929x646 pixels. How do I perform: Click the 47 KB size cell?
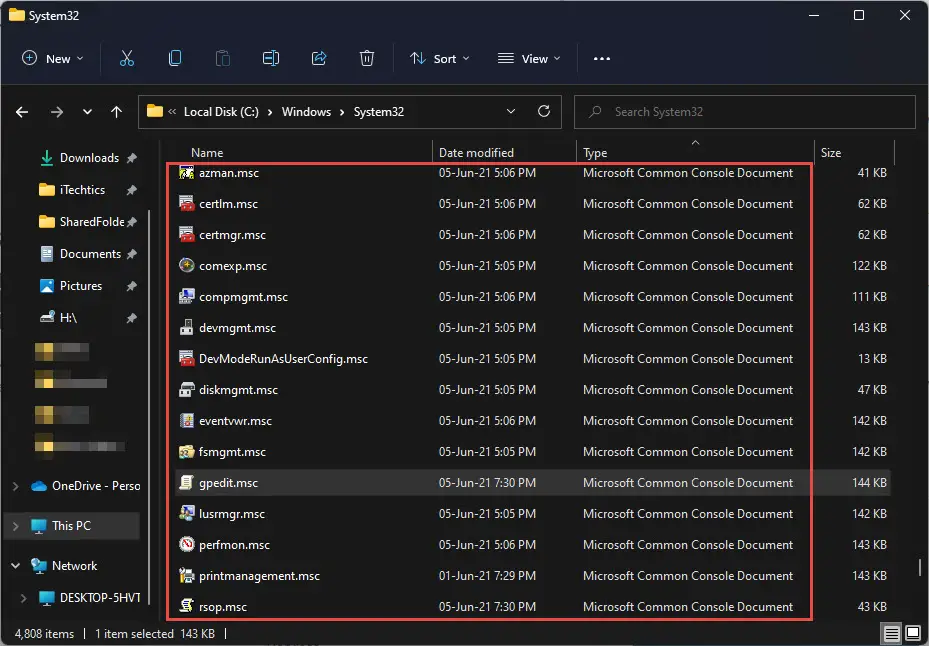(x=872, y=389)
